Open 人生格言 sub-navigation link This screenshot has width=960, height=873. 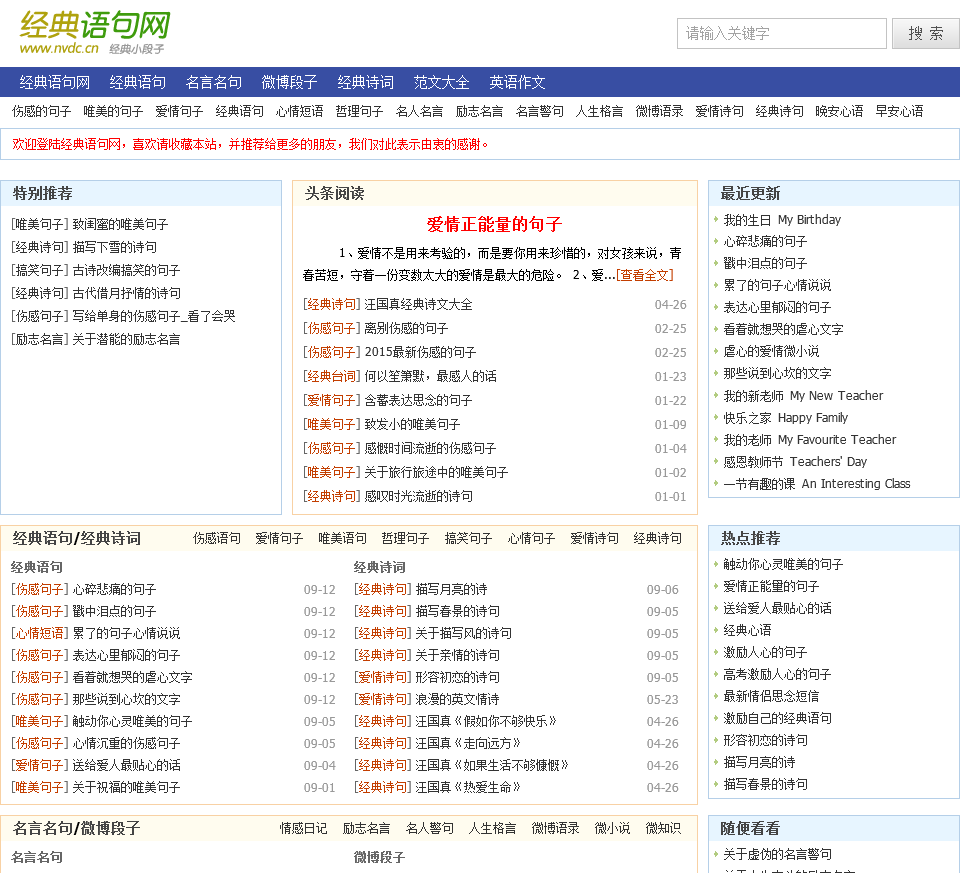click(x=599, y=111)
